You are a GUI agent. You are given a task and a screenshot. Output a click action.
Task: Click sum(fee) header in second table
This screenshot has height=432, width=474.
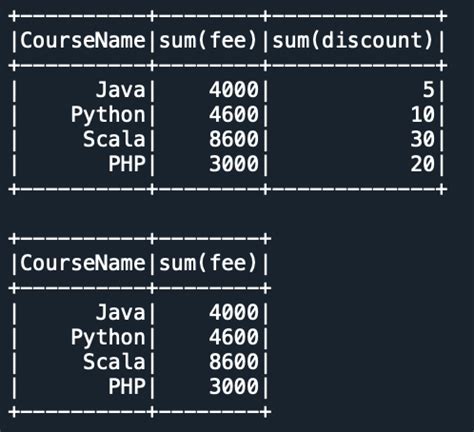[x=208, y=263]
